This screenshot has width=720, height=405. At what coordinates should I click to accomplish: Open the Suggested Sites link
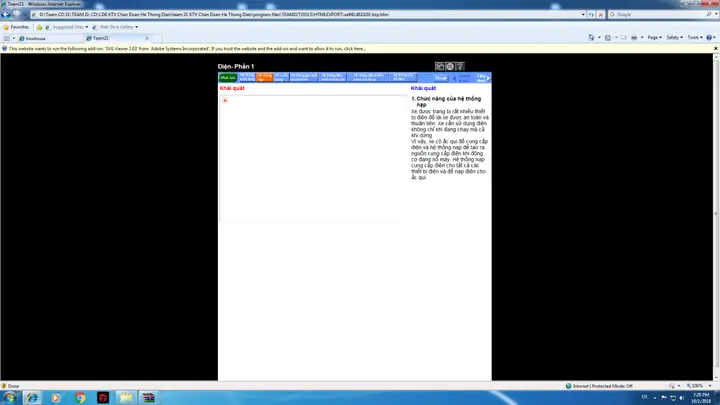click(x=67, y=27)
